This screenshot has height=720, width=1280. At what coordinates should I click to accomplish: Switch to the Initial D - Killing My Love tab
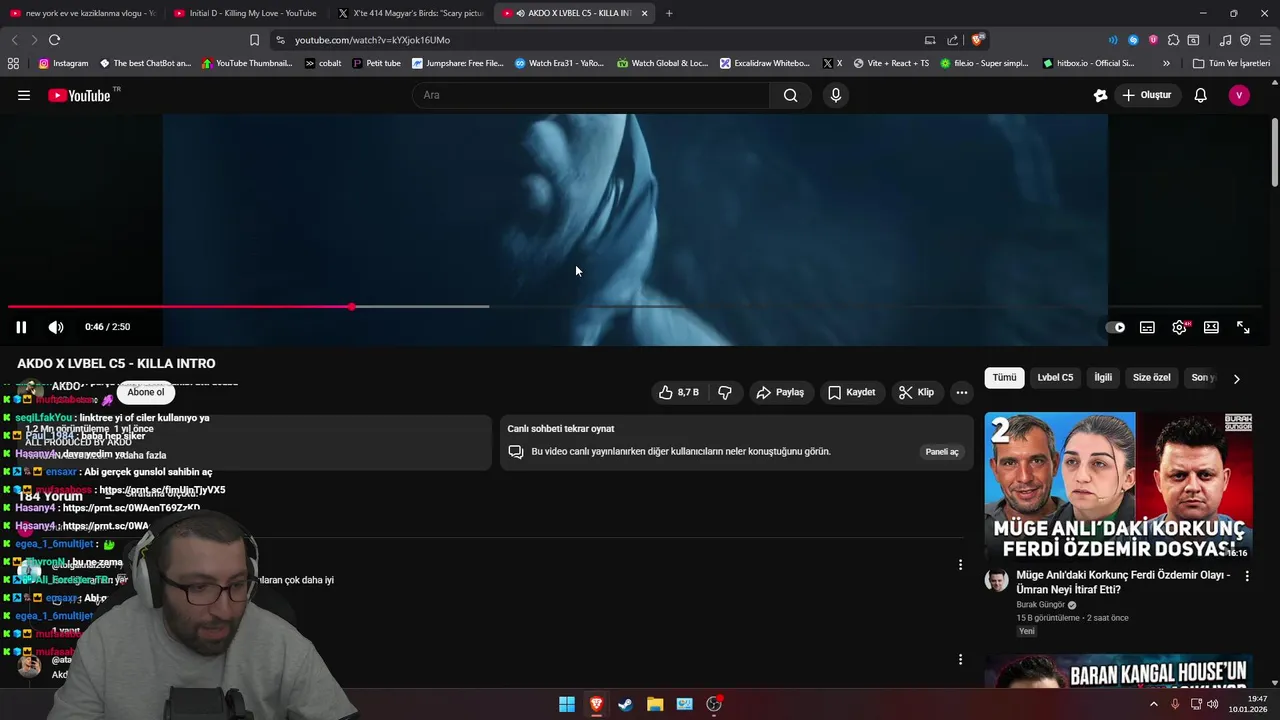[x=245, y=13]
